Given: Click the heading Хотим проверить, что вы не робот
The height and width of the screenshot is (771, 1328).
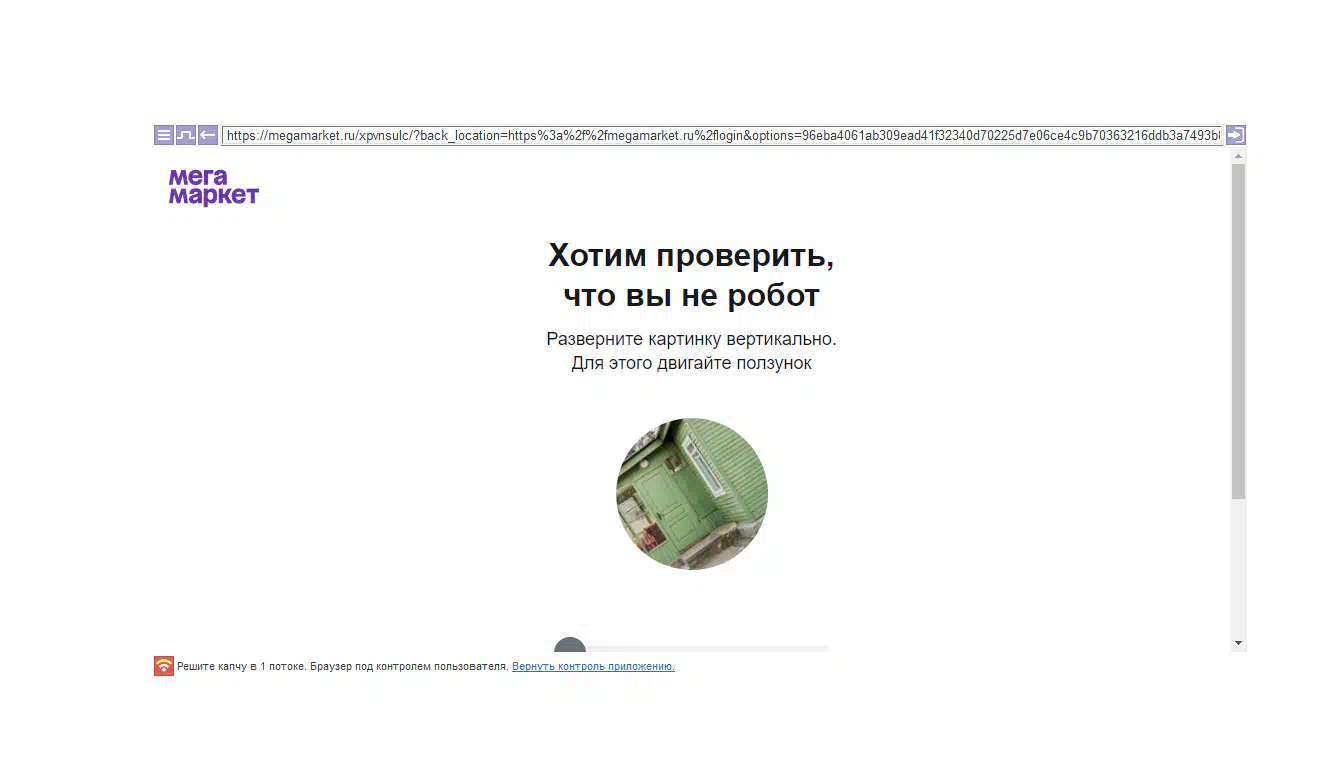Looking at the screenshot, I should [x=691, y=275].
